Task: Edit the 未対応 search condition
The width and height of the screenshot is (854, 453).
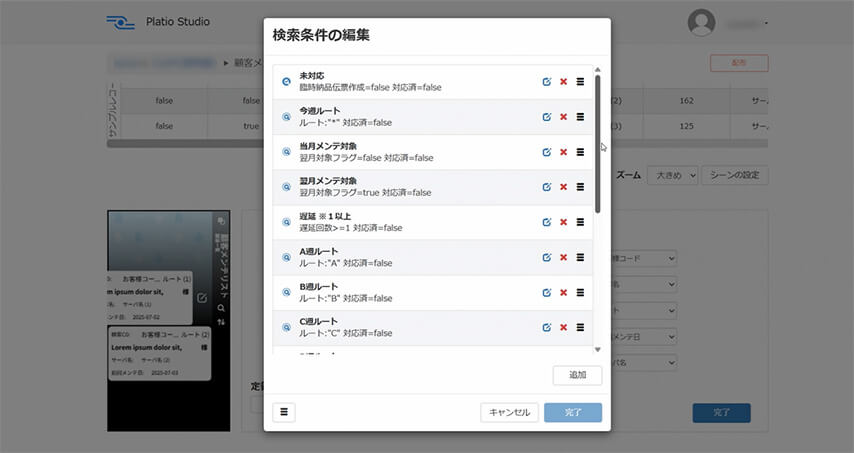Action: (x=546, y=82)
